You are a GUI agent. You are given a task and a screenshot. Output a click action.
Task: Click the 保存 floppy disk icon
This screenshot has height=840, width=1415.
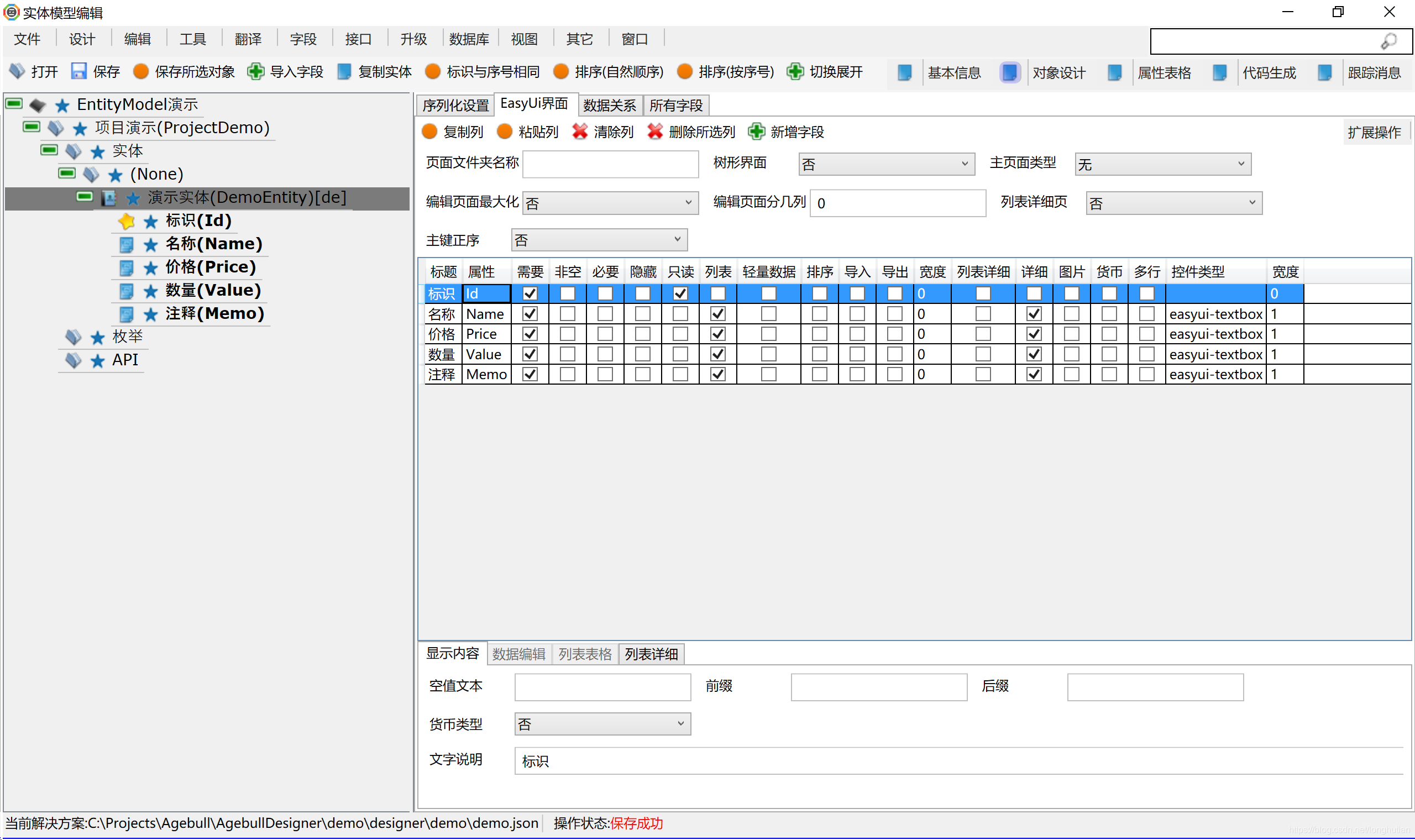point(78,71)
